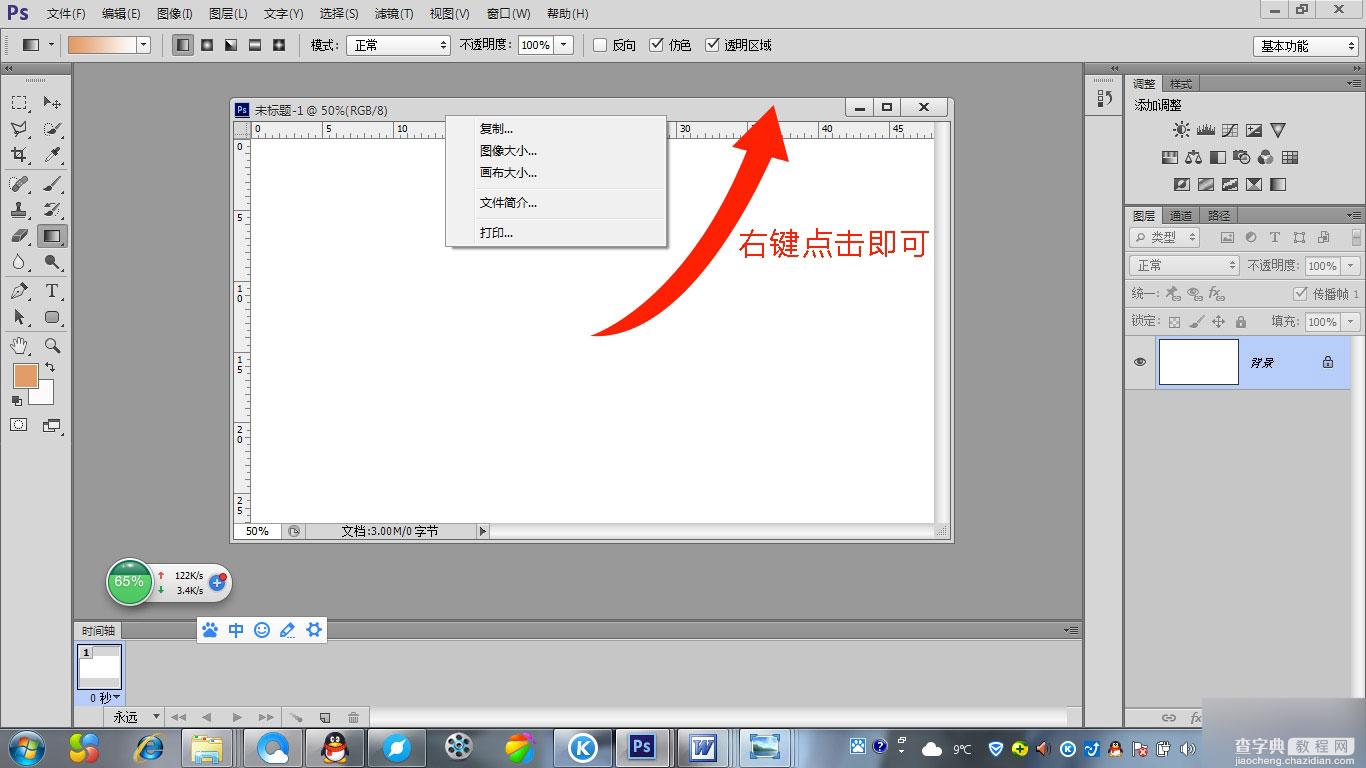Open the layer filter 类型 dropdown
1366x768 pixels.
tap(1165, 237)
